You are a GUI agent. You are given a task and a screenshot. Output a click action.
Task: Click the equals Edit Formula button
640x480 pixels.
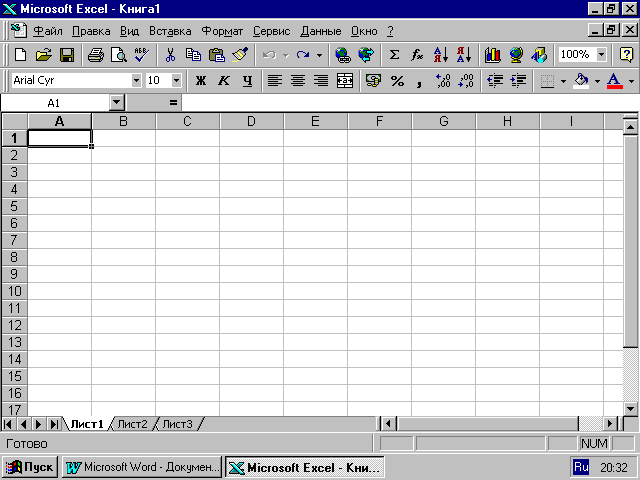coord(173,103)
